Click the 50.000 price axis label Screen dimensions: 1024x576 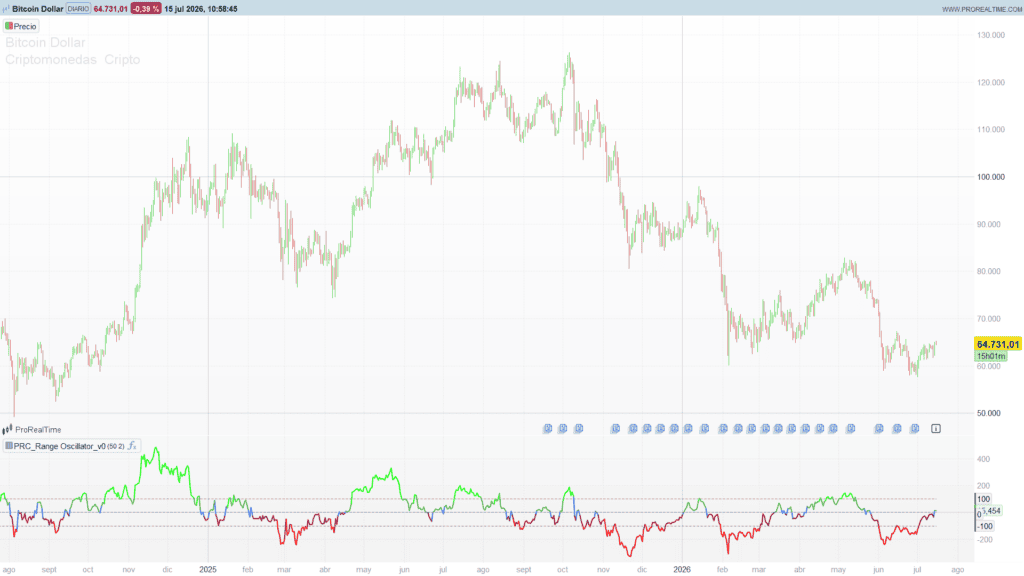pyautogui.click(x=991, y=413)
